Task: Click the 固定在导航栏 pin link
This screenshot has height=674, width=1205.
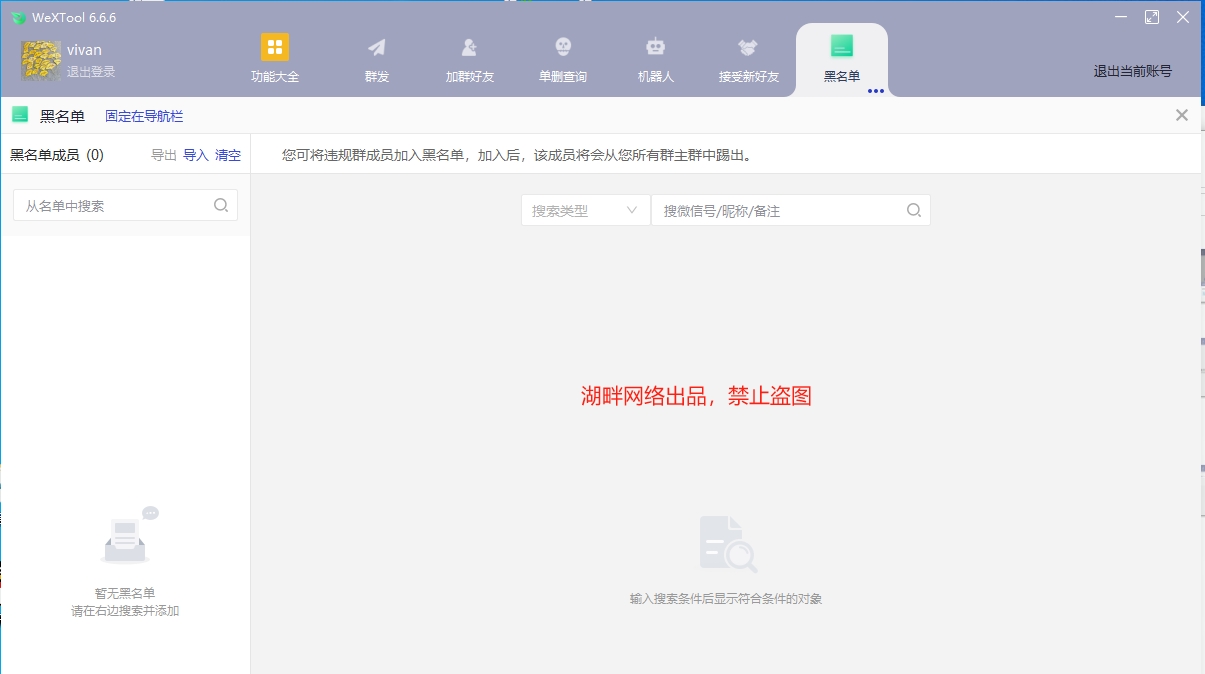Action: [x=143, y=115]
